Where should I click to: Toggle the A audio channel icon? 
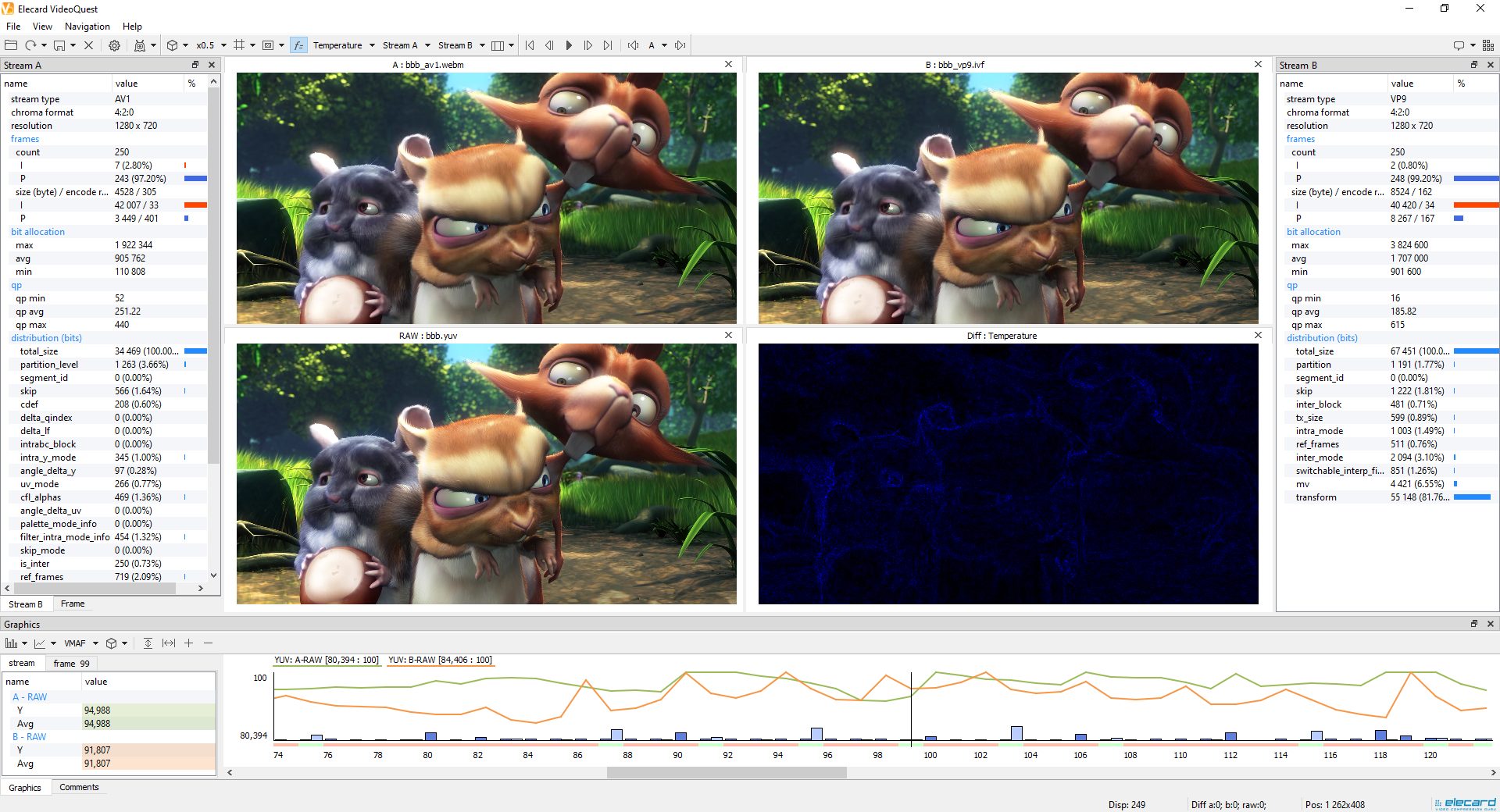point(652,45)
